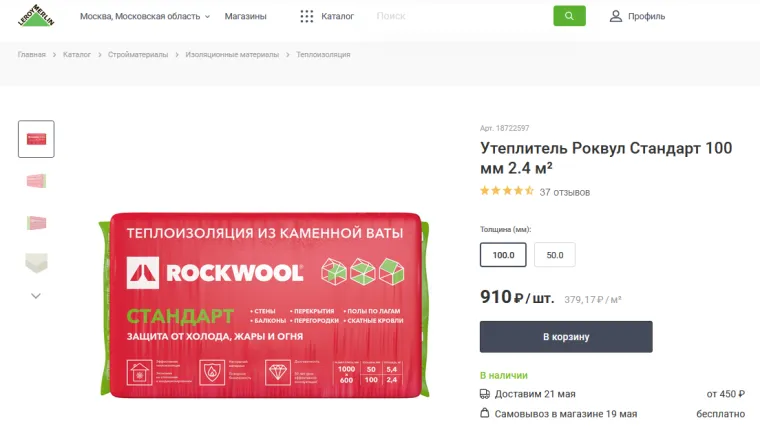
Task: Select the 100.0 thickness option
Action: tap(503, 255)
